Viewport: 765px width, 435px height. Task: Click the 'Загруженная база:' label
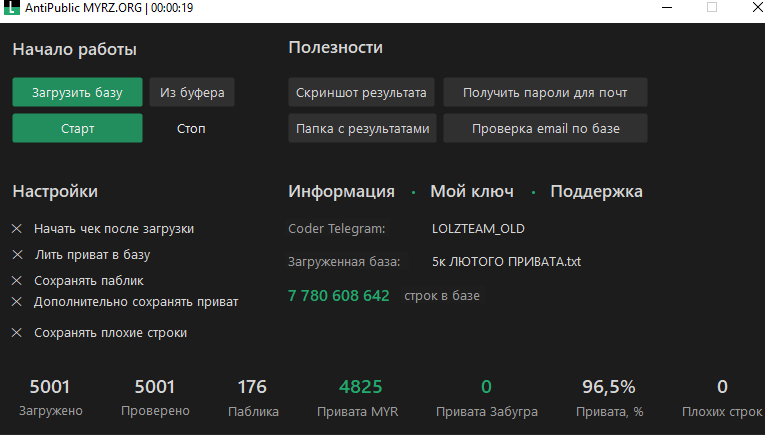[x=344, y=261]
